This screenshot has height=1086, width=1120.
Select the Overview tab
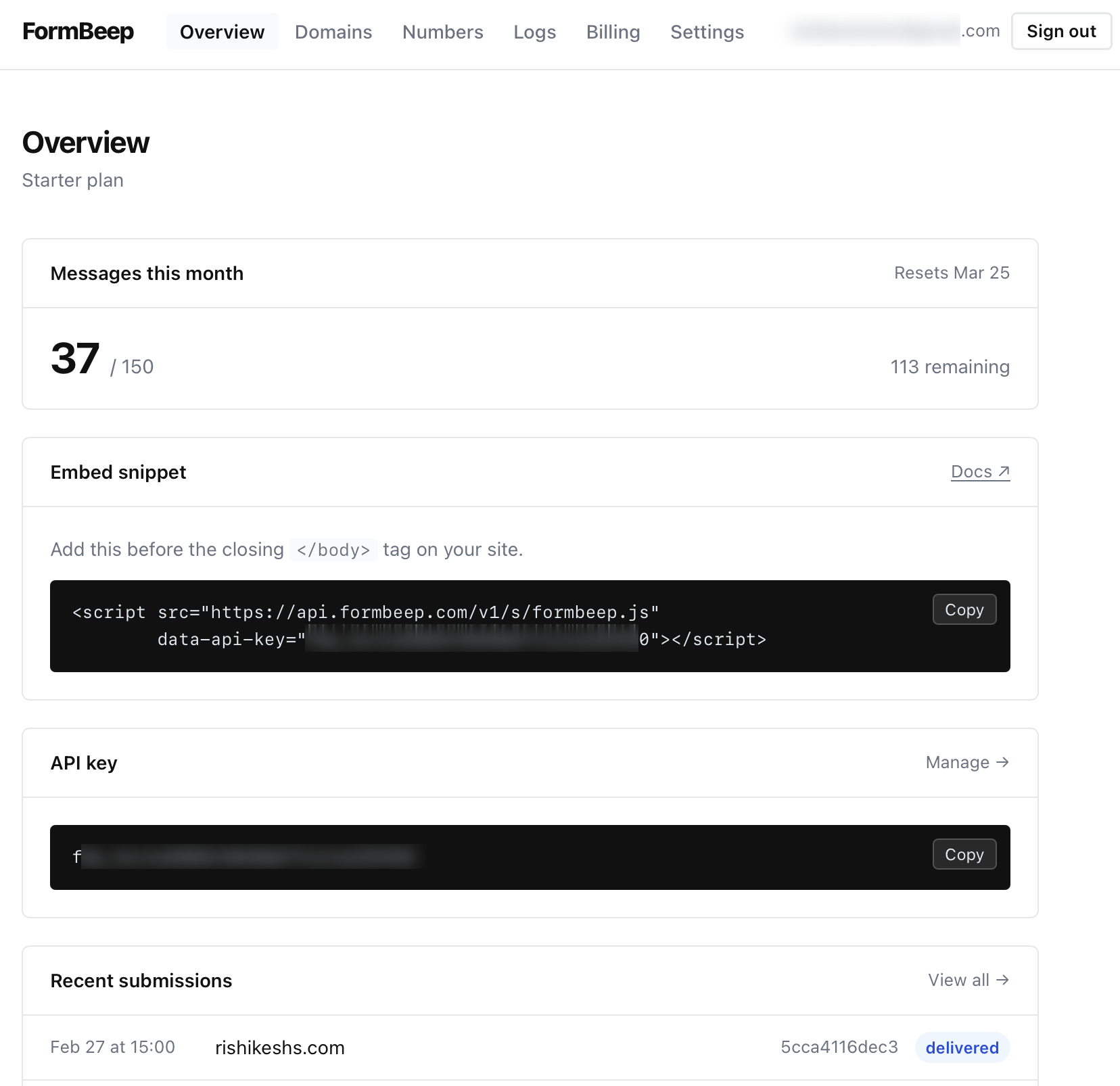coord(222,31)
